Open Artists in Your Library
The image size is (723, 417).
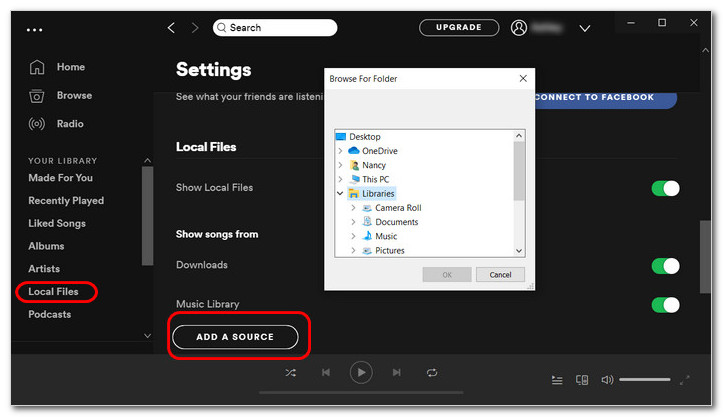point(44,268)
